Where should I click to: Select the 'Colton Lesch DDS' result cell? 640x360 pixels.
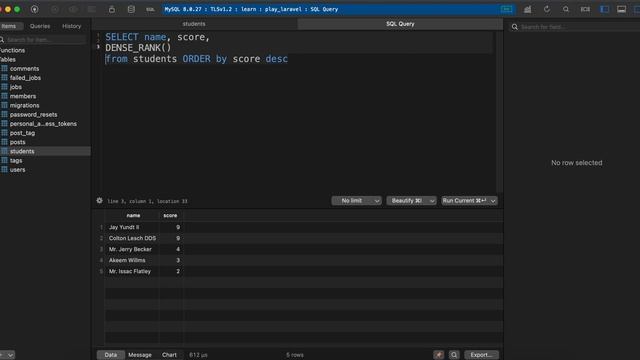(x=132, y=238)
